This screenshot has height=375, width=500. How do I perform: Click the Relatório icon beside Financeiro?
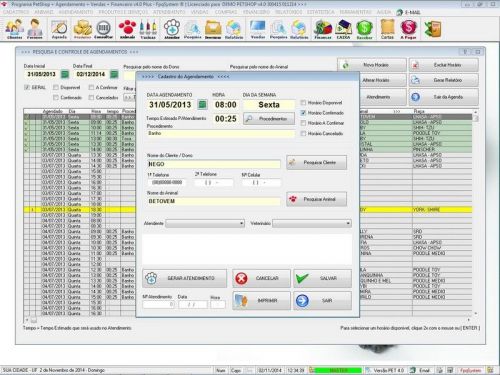coord(299,29)
